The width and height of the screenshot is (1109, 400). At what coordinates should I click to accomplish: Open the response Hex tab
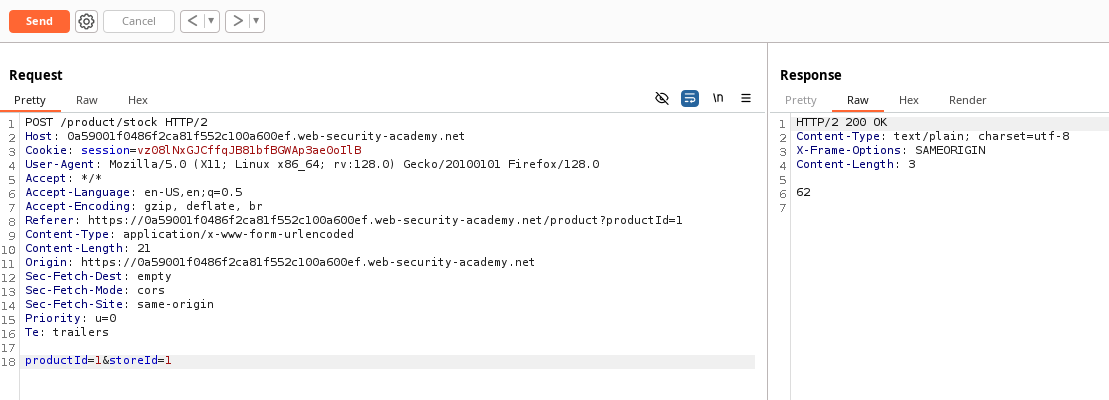pos(909,100)
